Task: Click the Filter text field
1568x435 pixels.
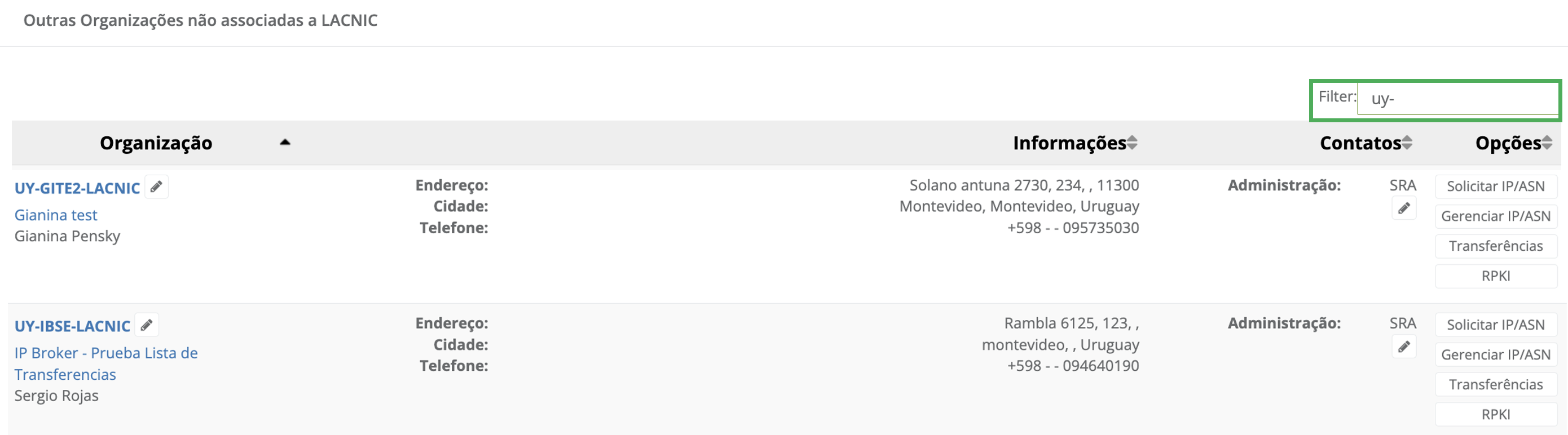Action: (1457, 99)
